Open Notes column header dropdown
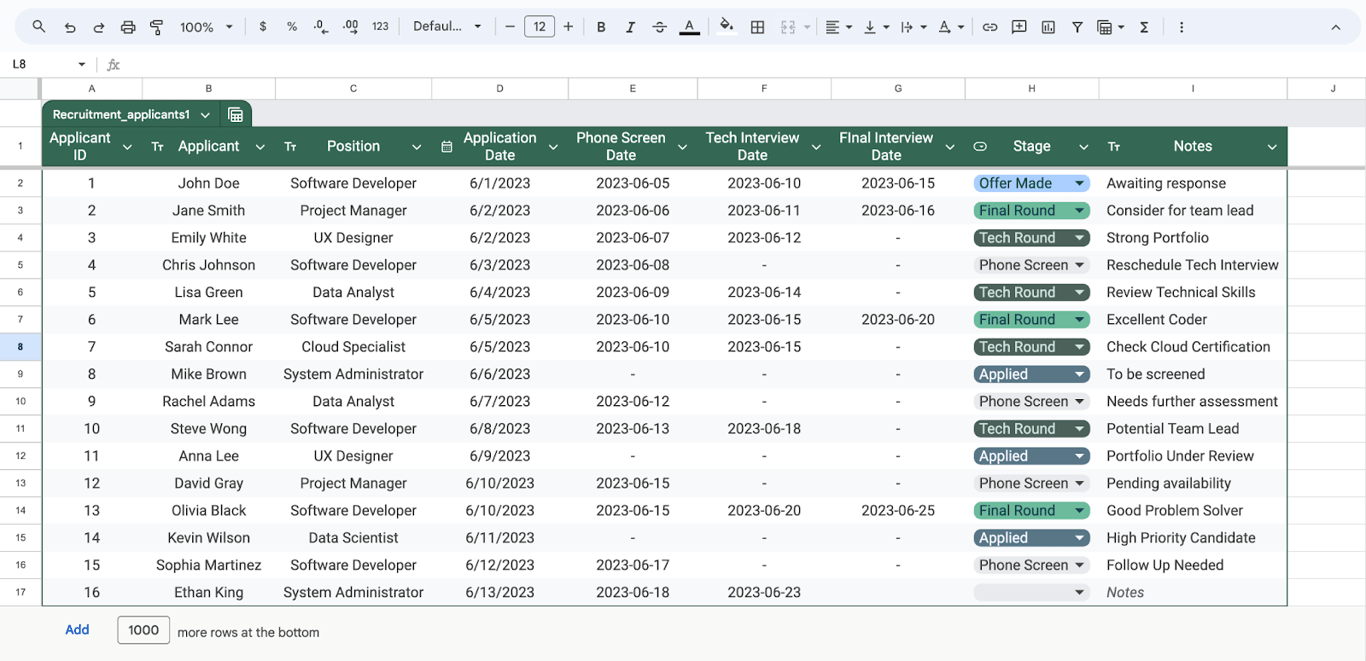The image size is (1366, 661). [x=1272, y=147]
